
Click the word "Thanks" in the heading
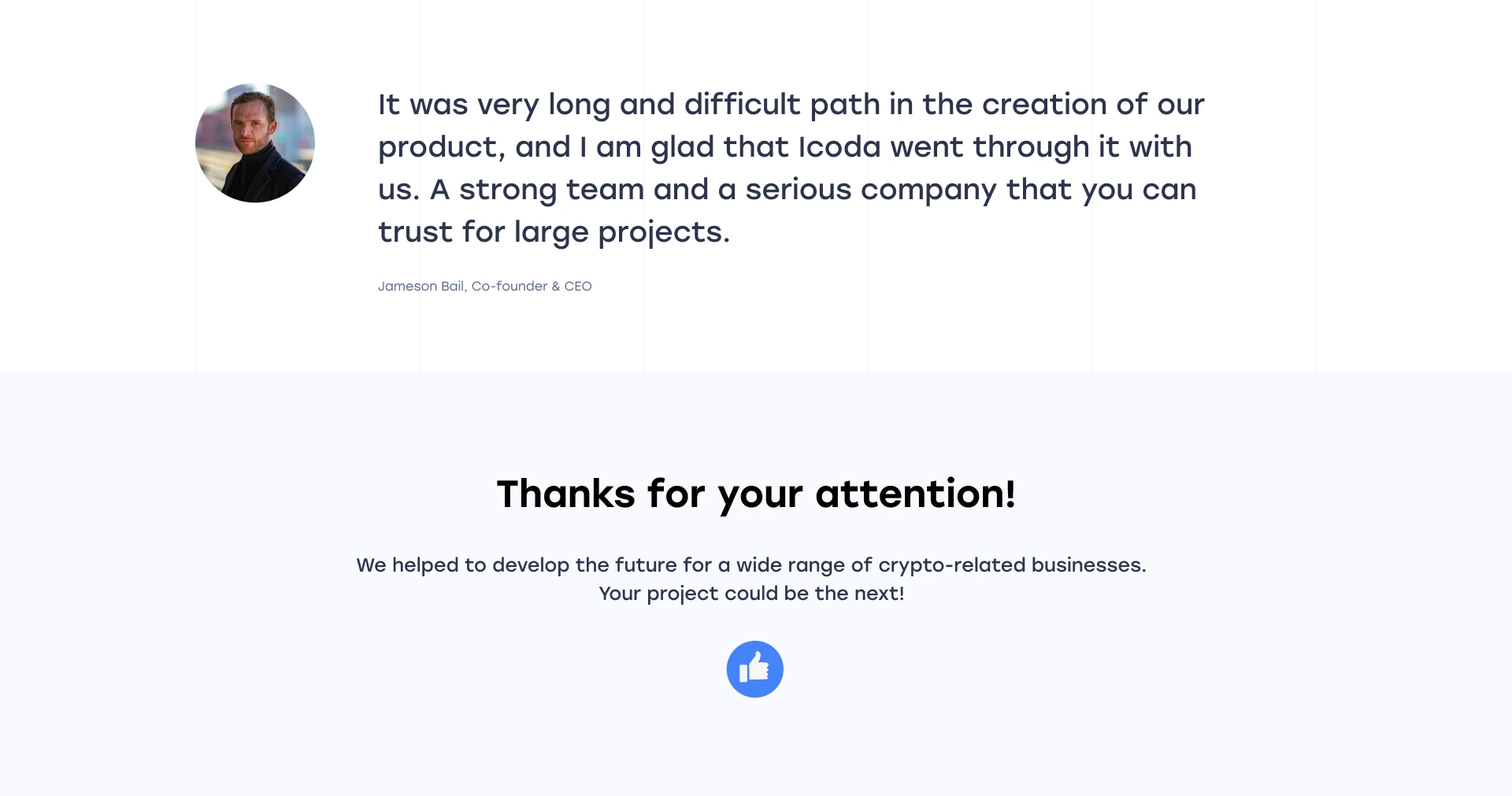coord(565,494)
